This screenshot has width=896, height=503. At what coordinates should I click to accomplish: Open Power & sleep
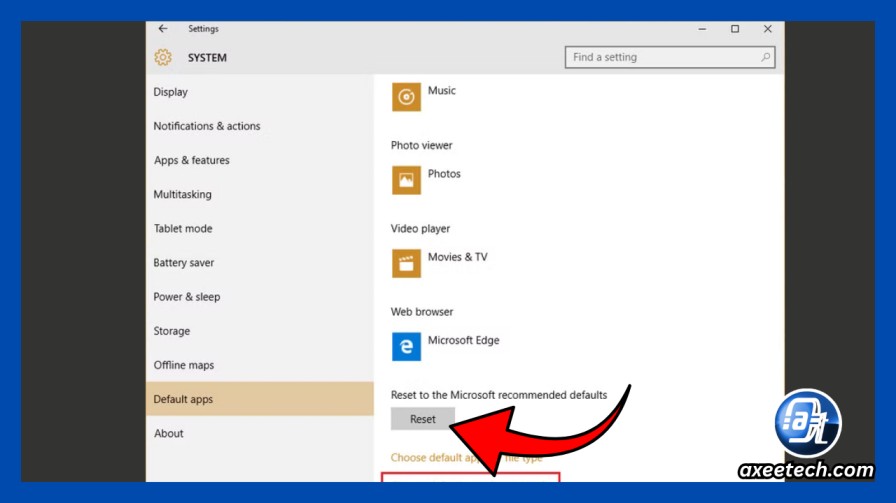click(186, 297)
